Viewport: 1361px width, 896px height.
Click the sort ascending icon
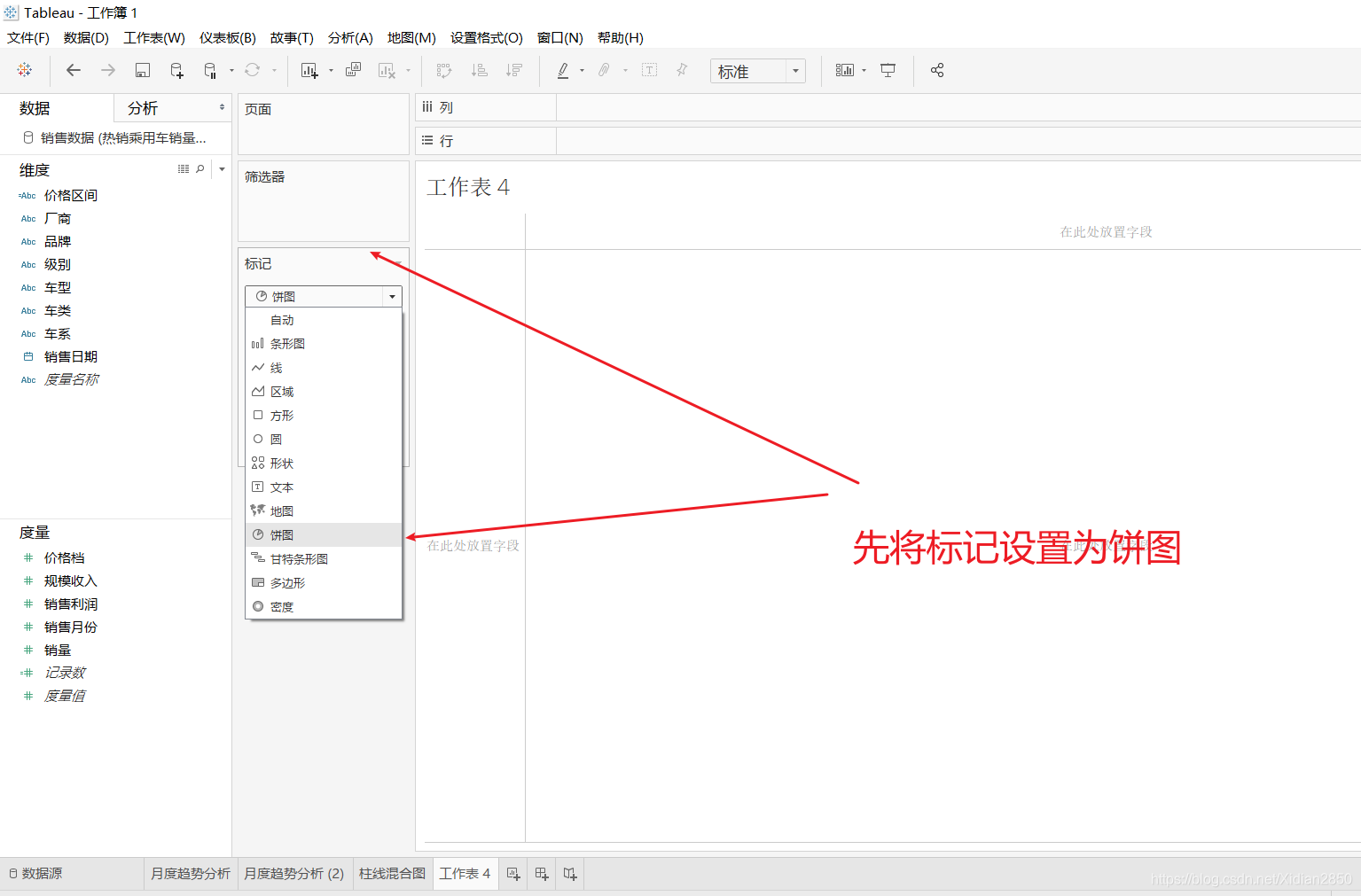[480, 70]
